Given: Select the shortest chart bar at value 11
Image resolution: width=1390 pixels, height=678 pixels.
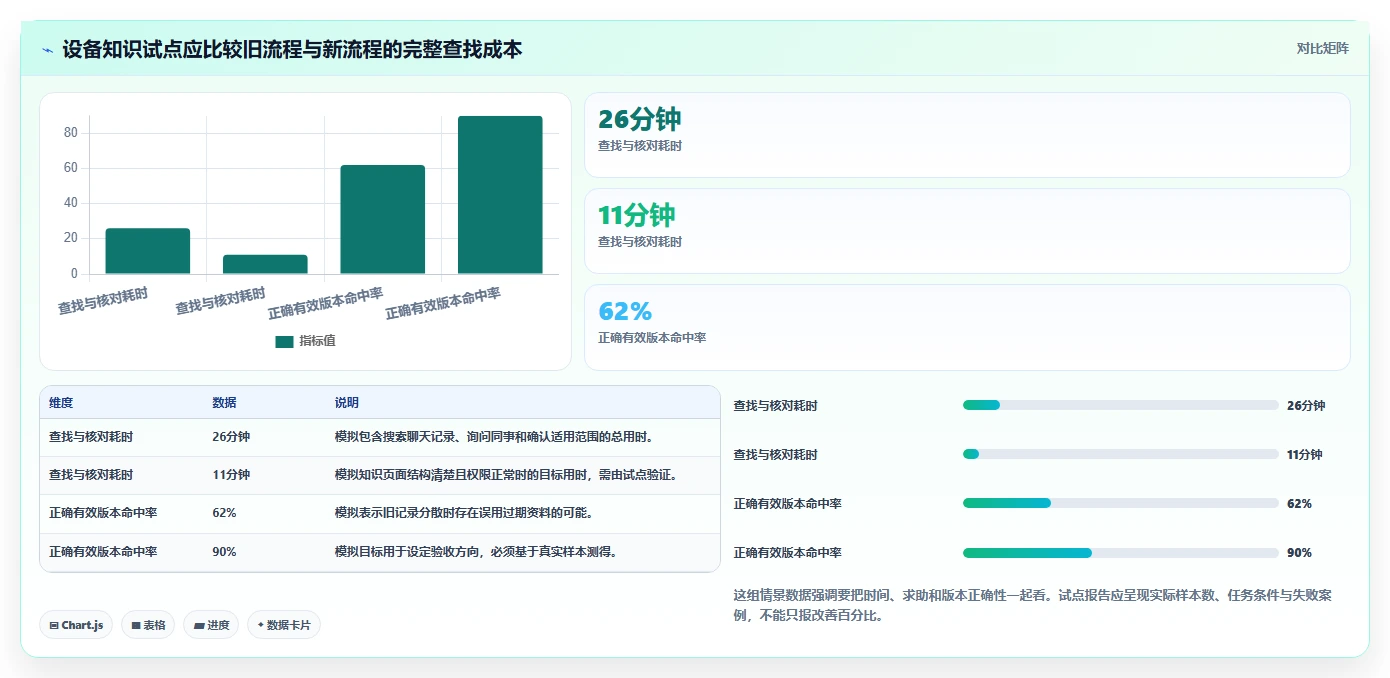Looking at the screenshot, I should tap(265, 264).
